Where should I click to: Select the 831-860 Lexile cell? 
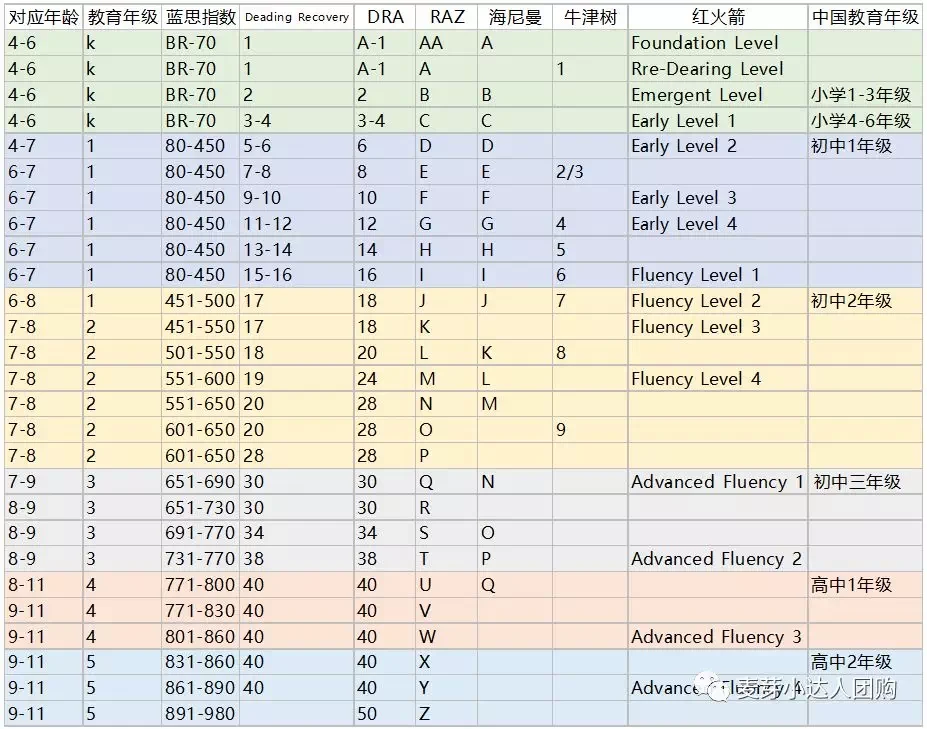coord(200,662)
